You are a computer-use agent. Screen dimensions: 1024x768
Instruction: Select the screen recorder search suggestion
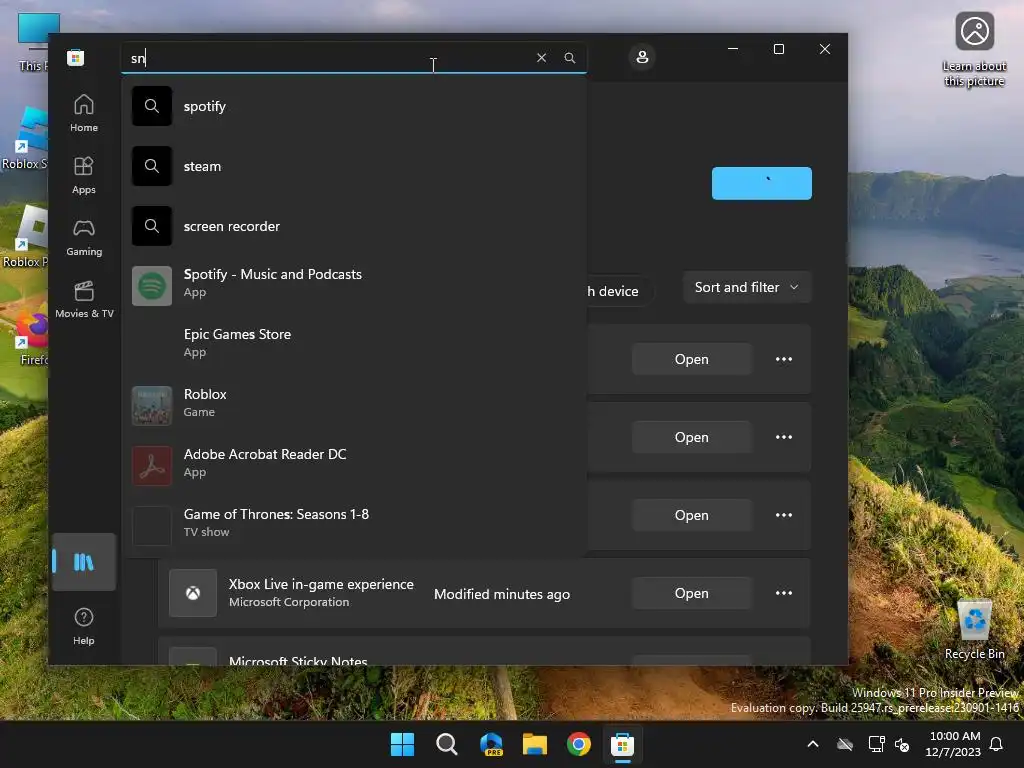(x=355, y=226)
